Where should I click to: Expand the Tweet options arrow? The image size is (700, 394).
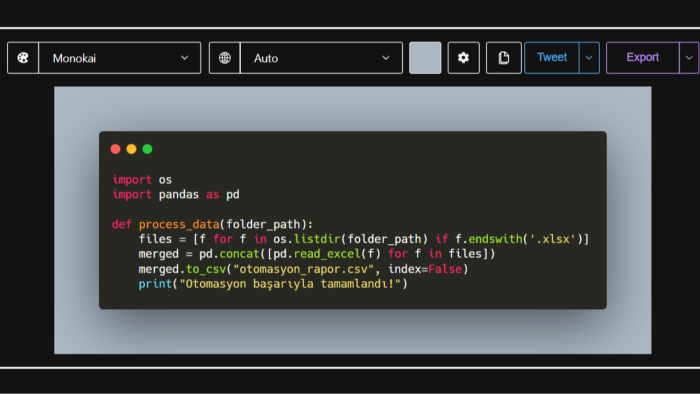[589, 58]
